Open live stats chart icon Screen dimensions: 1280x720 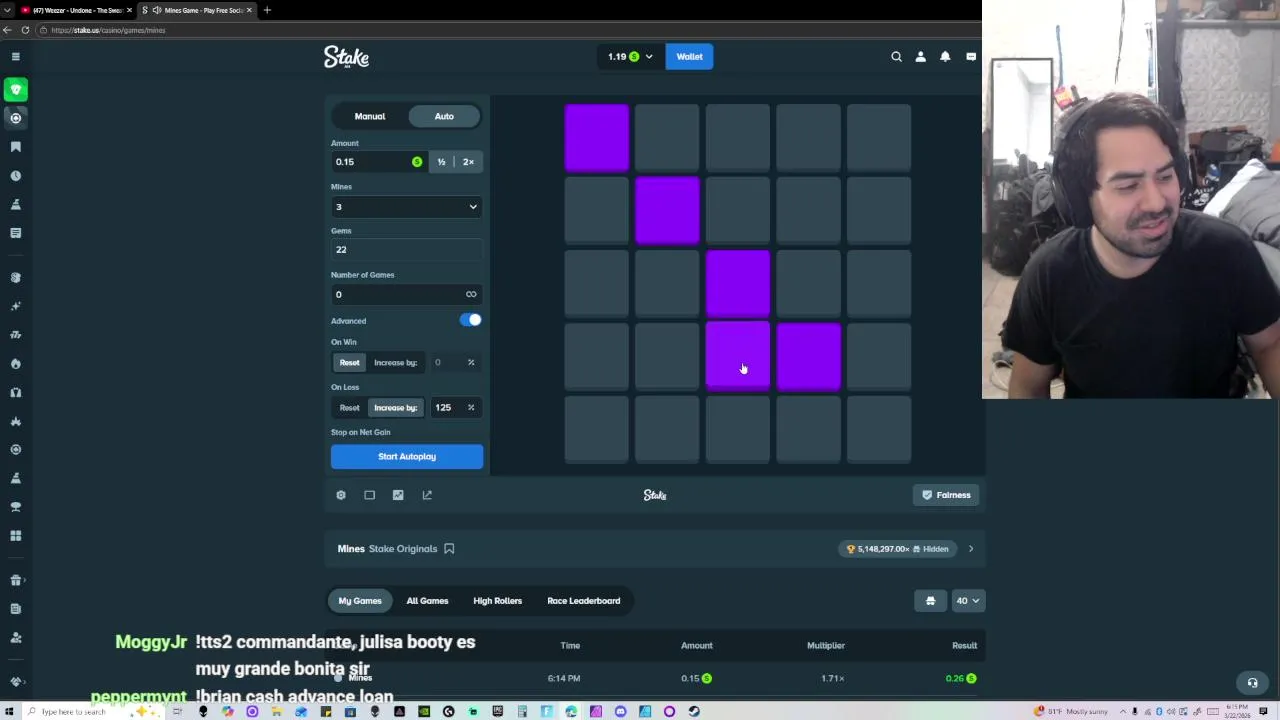398,495
